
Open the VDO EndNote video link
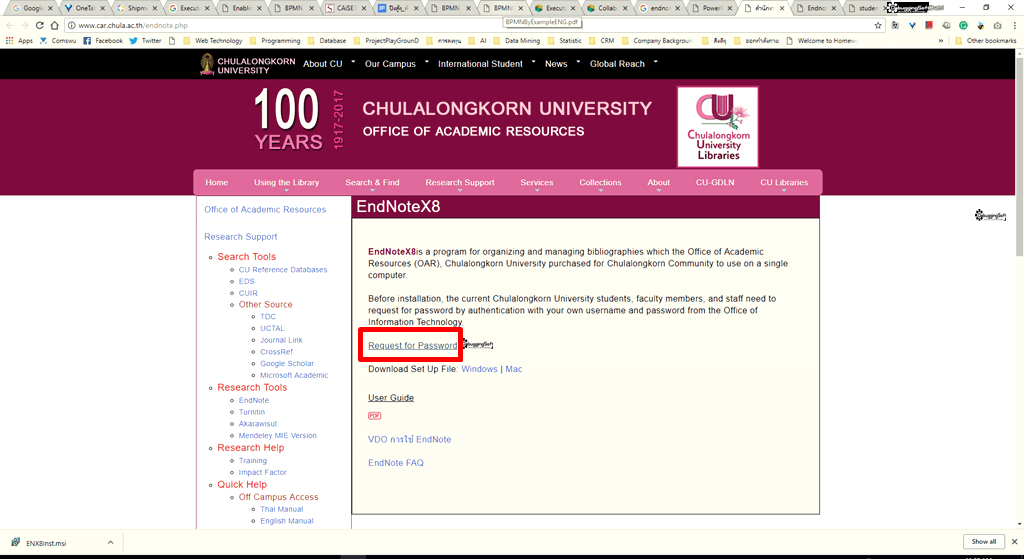pos(409,439)
